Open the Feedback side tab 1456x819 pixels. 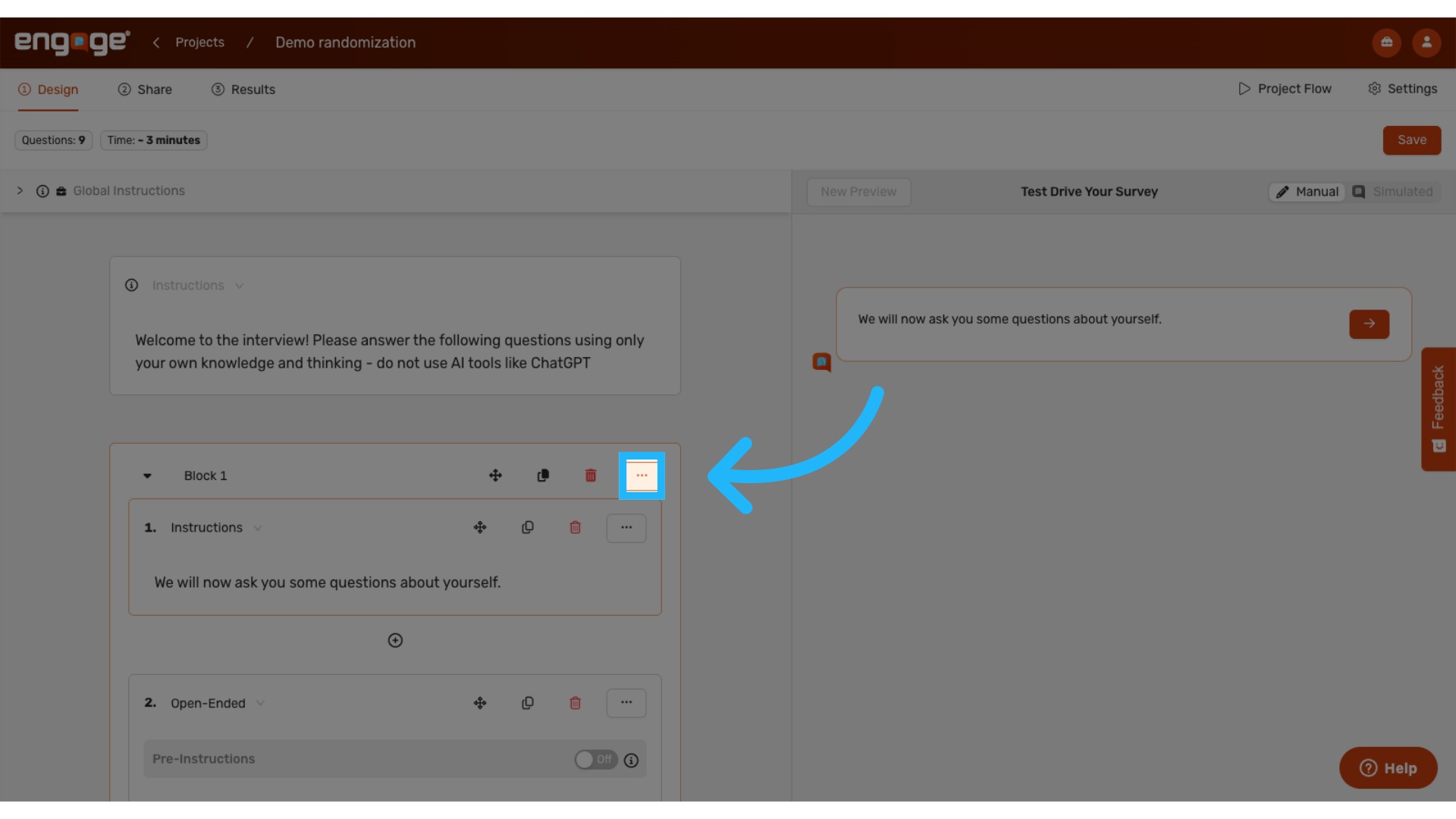(x=1439, y=409)
